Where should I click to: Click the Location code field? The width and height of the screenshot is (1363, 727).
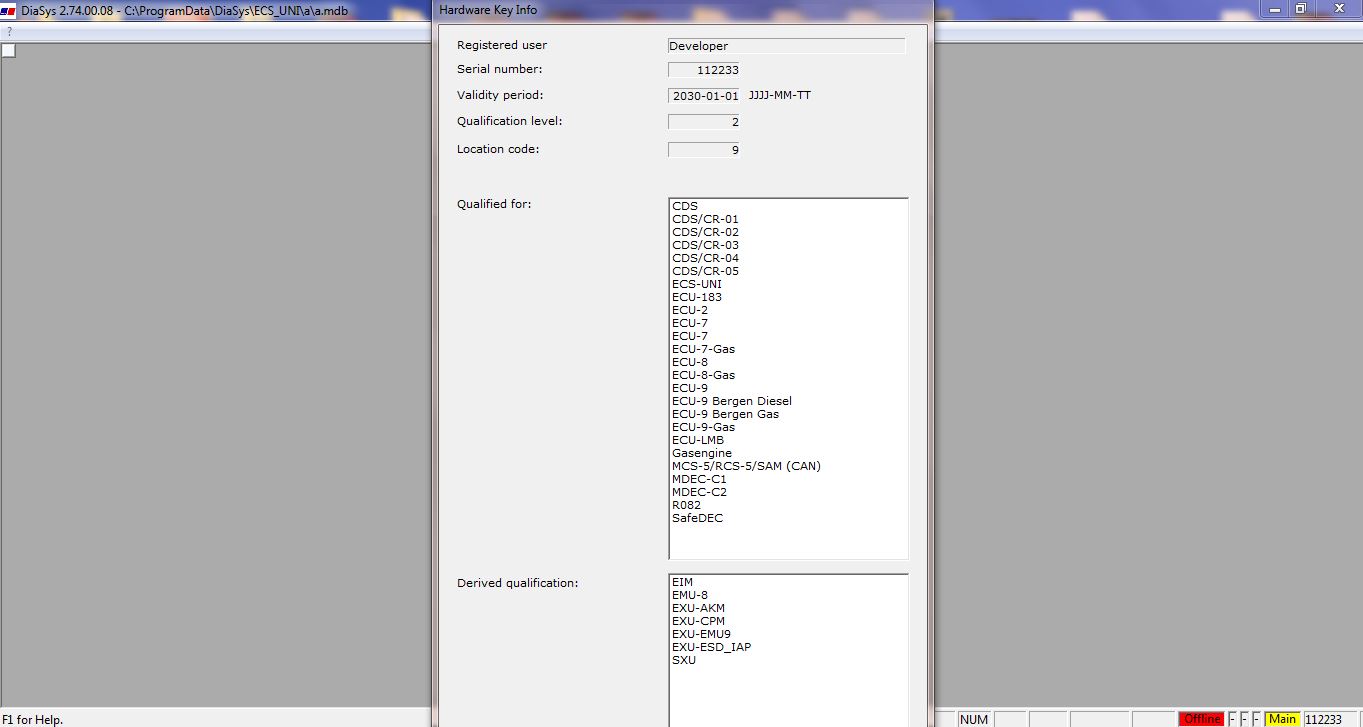tap(704, 150)
